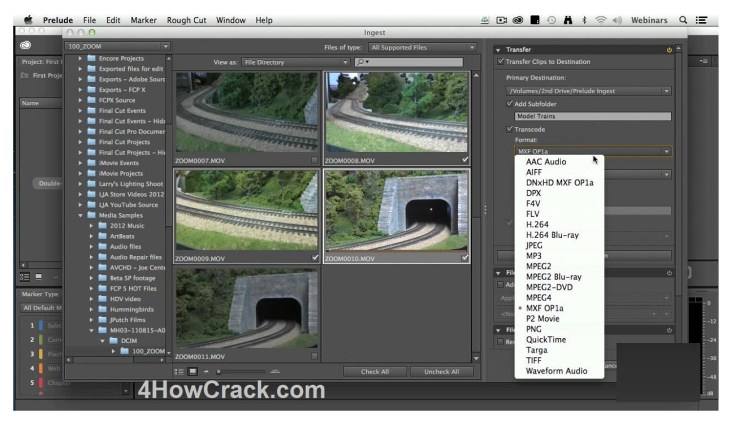Click the Creative Cloud icon in Prelude window

pos(25,45)
